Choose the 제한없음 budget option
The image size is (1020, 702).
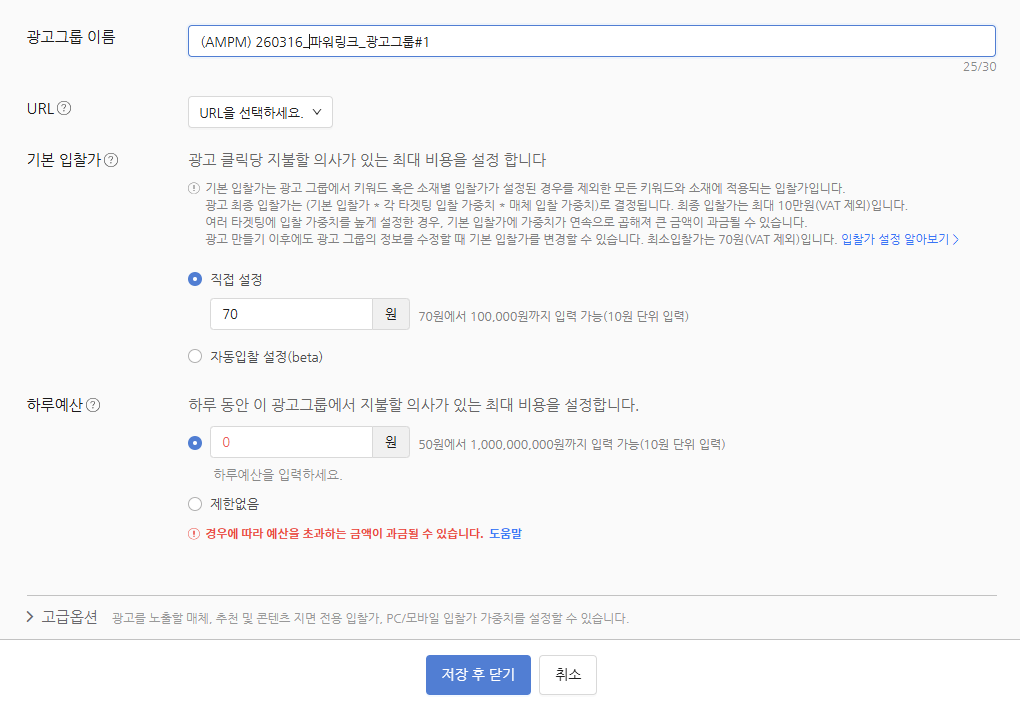(195, 504)
